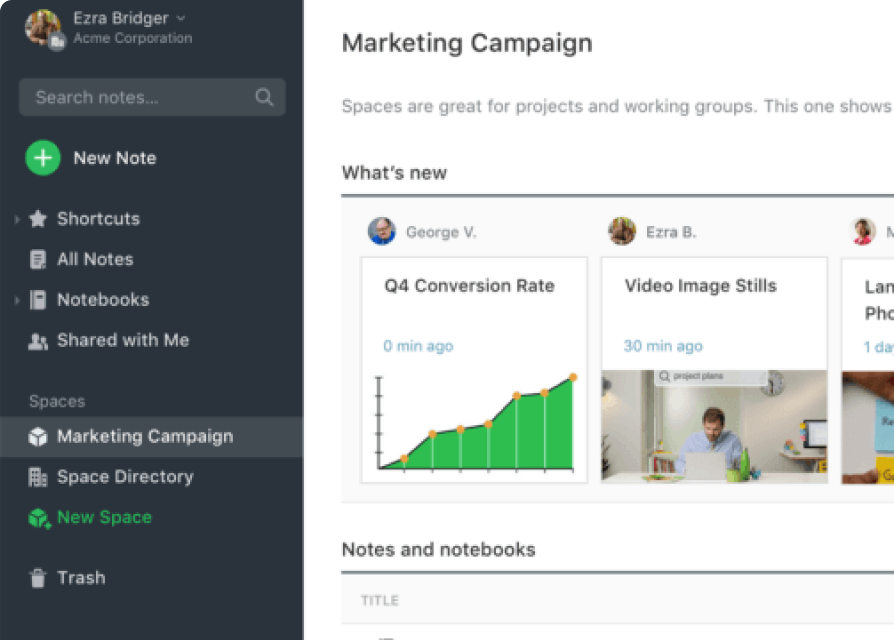894x640 pixels.
Task: Open Shortcuts in the sidebar
Action: [98, 219]
